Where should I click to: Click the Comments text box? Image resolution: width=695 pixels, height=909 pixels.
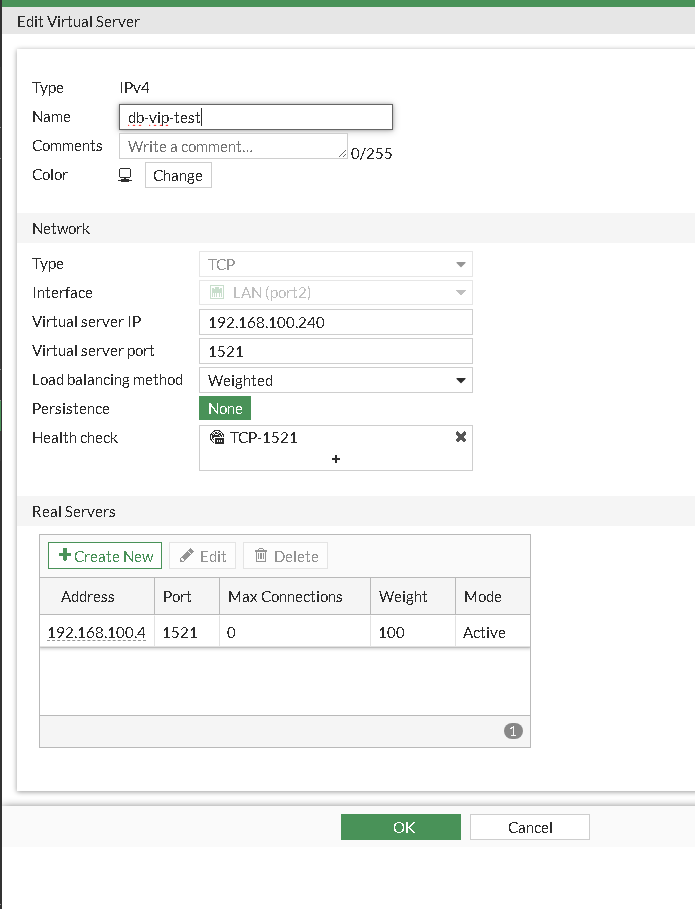(x=233, y=147)
